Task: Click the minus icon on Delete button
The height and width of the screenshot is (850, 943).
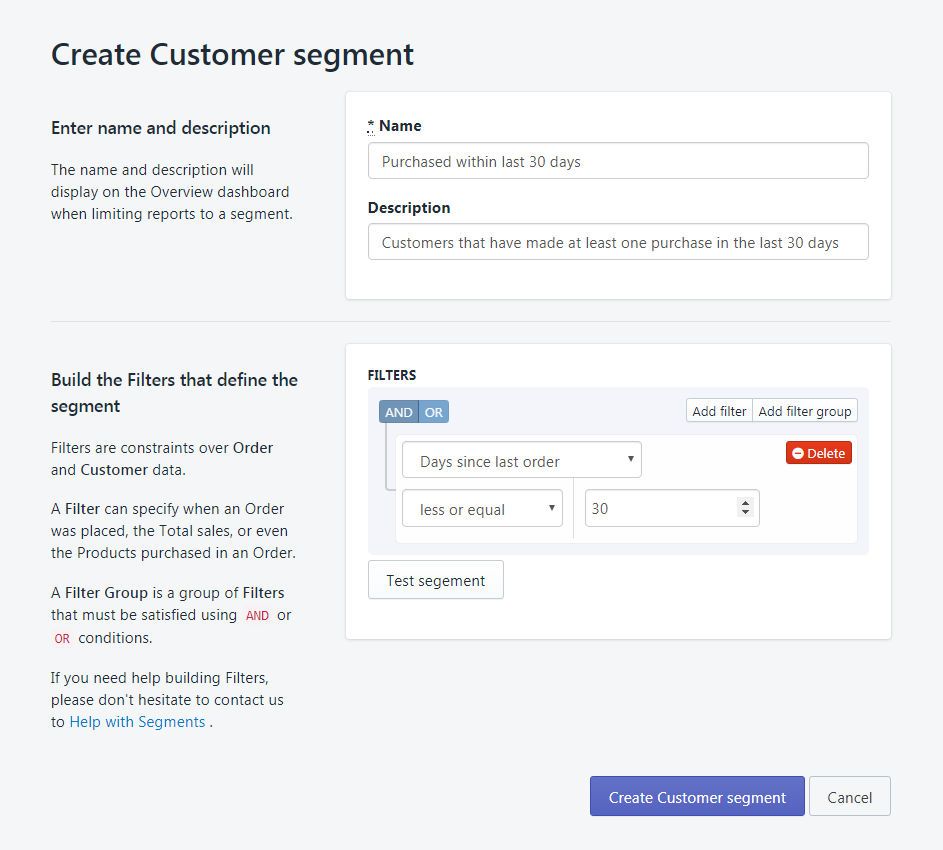Action: (x=798, y=454)
